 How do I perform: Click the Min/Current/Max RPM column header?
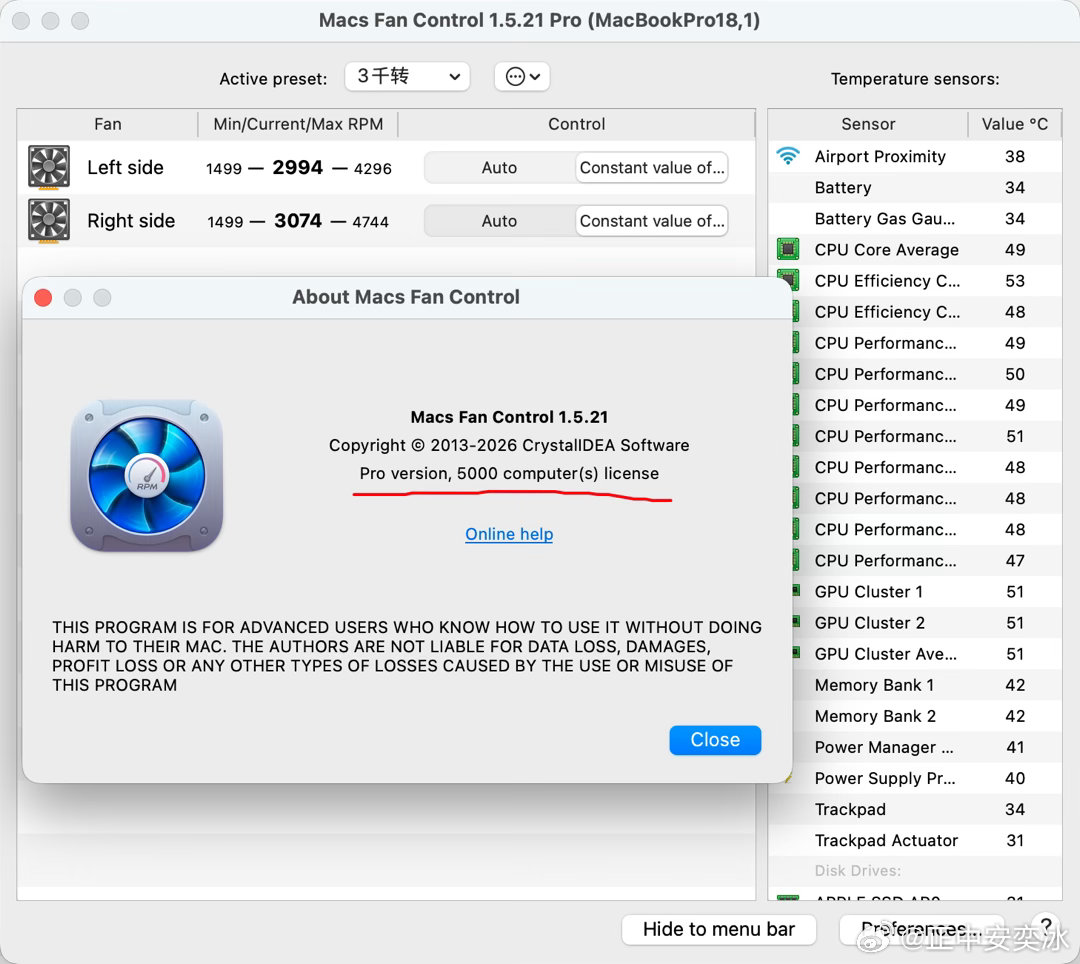(x=298, y=124)
